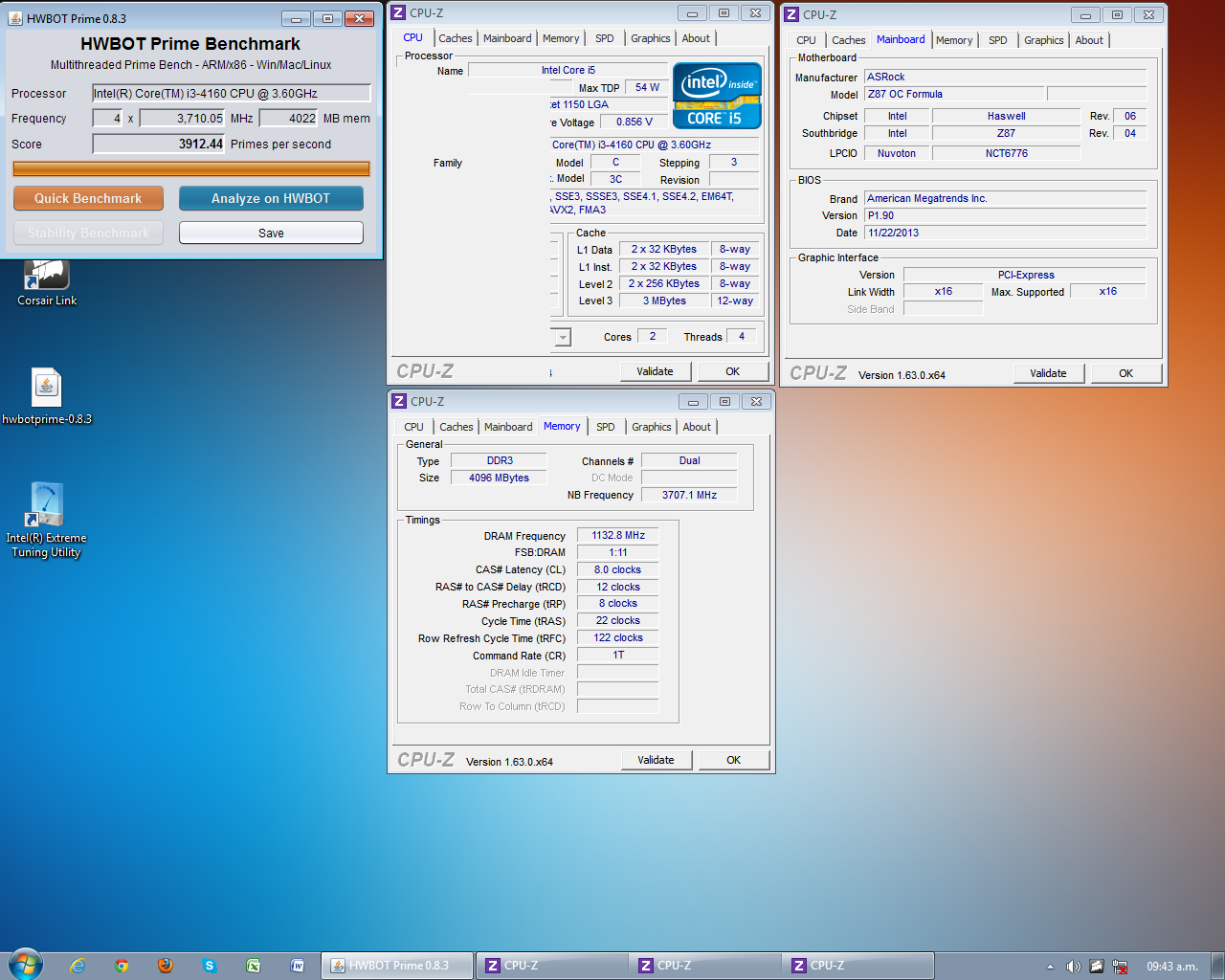The width and height of the screenshot is (1225, 980).
Task: Launch Internet Explorer from the taskbar
Action: pos(78,966)
